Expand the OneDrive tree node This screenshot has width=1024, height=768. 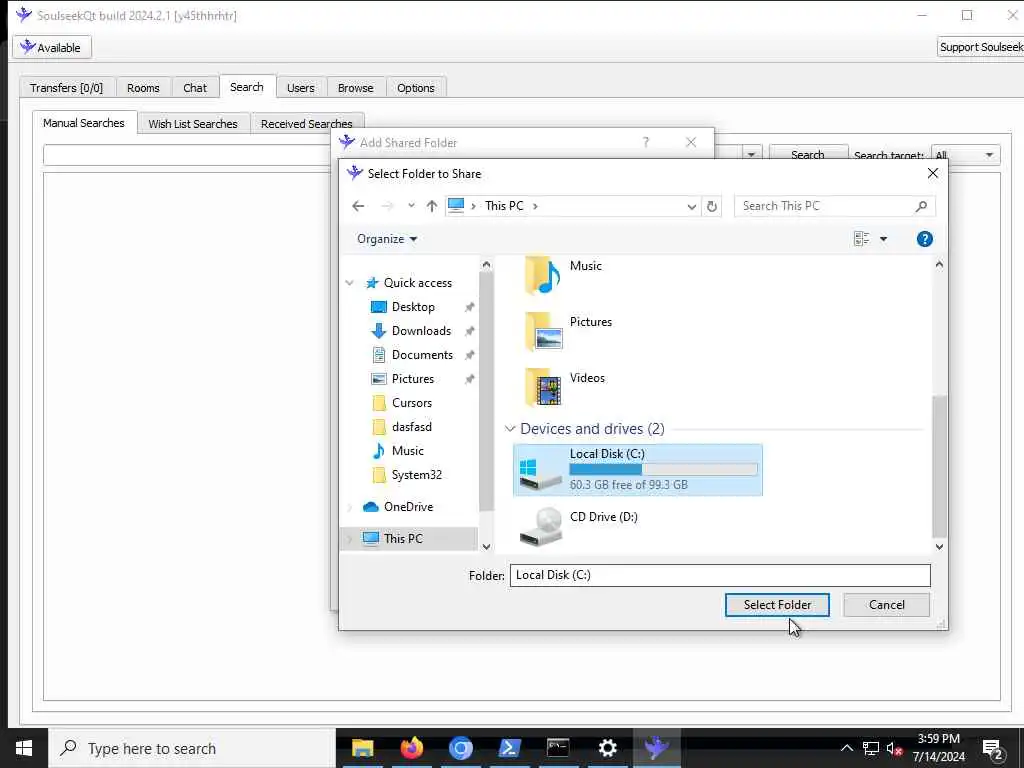[x=350, y=507]
